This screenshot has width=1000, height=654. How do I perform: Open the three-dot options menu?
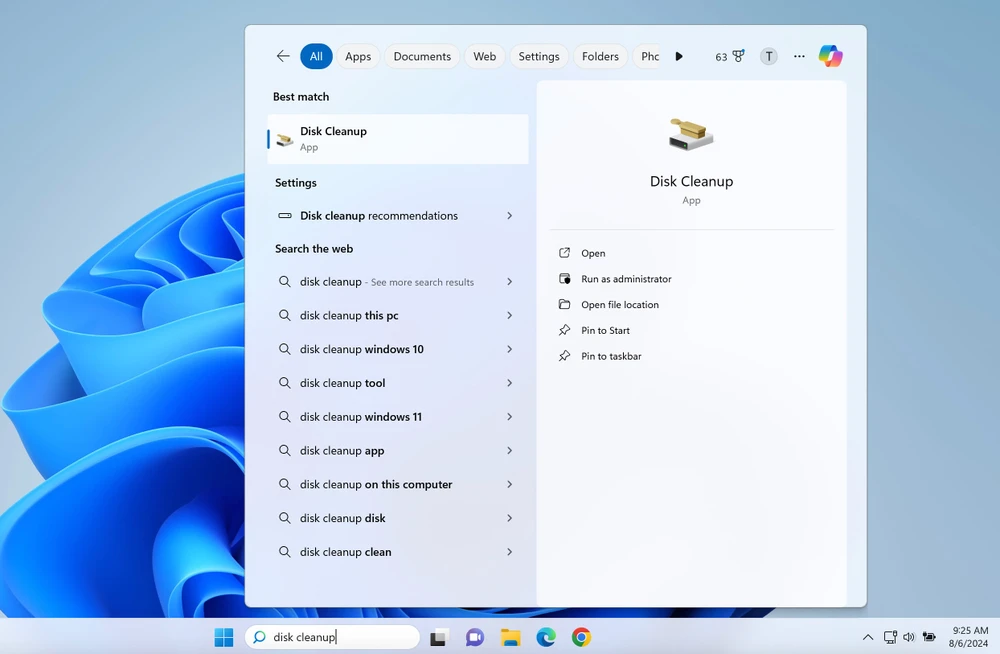pos(799,56)
